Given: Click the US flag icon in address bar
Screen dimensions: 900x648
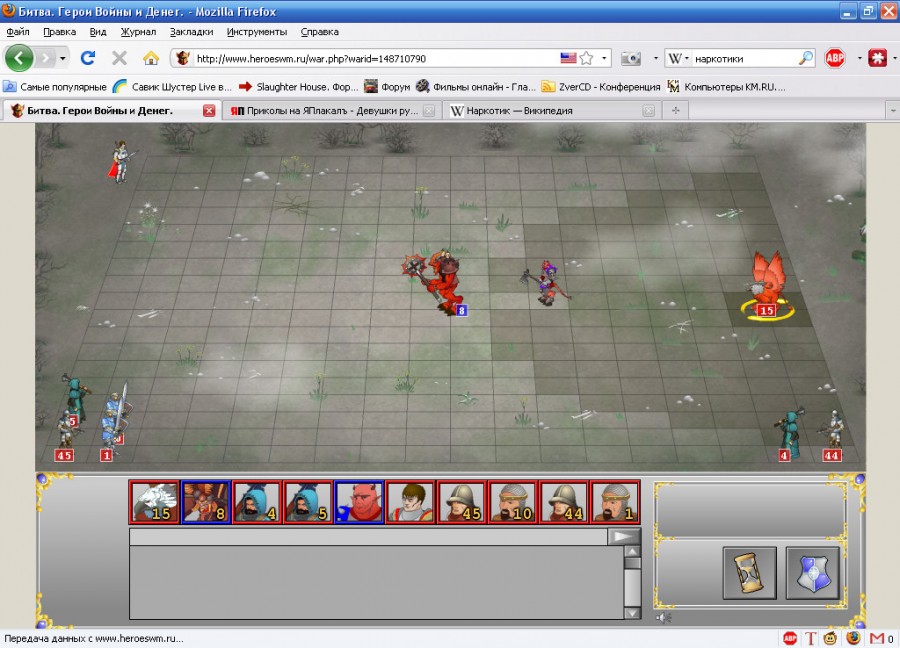Looking at the screenshot, I should click(x=568, y=58).
